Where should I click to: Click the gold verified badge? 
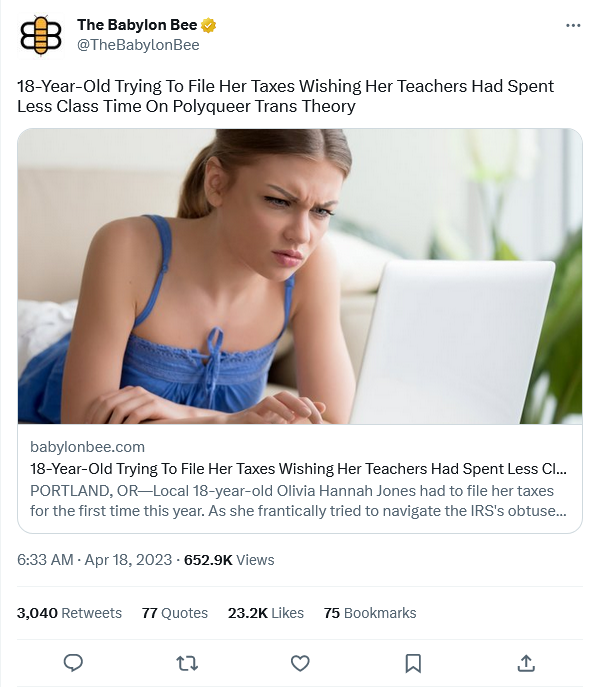(209, 25)
